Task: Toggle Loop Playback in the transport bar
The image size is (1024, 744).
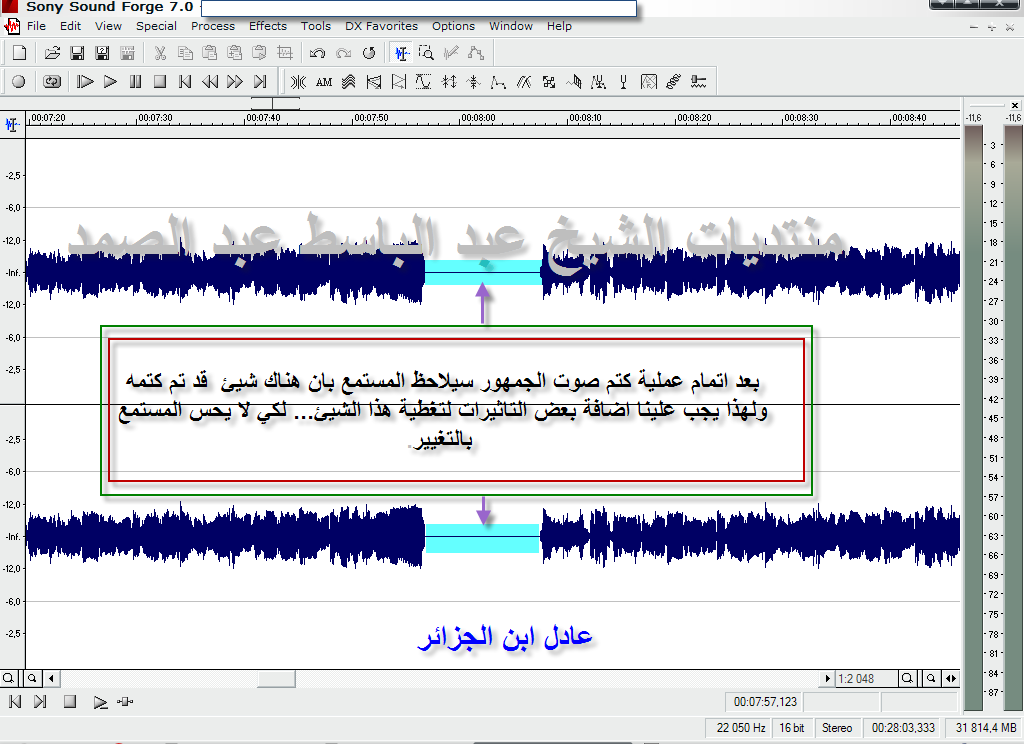Action: [52, 82]
